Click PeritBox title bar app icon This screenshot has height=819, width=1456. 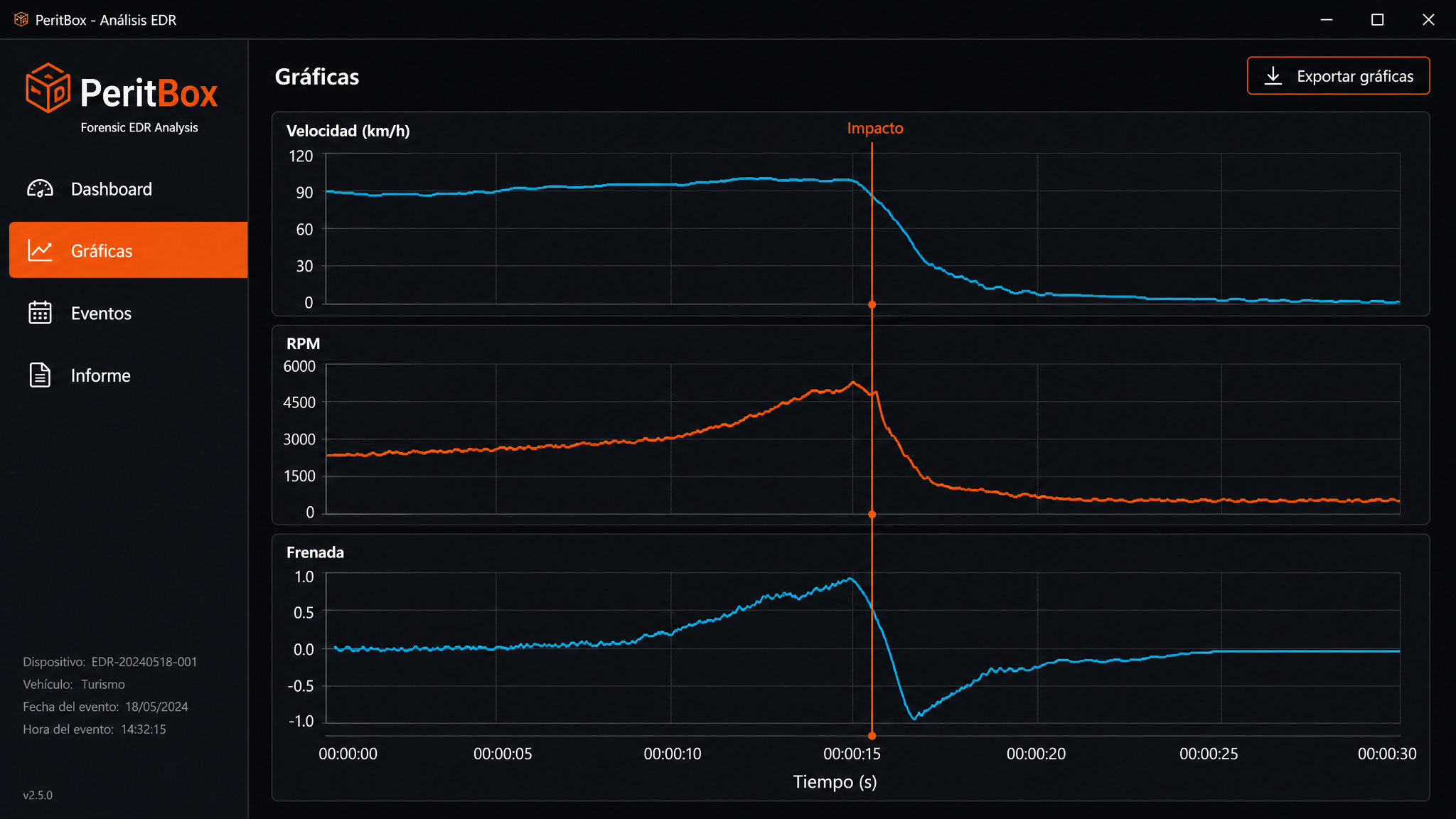21,19
